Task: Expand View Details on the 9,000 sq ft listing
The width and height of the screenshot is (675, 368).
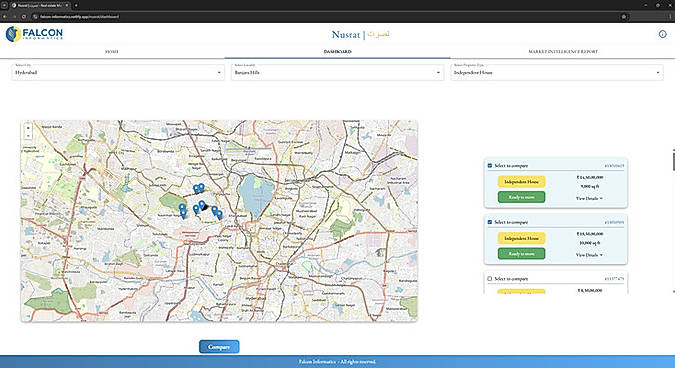Action: pos(589,198)
